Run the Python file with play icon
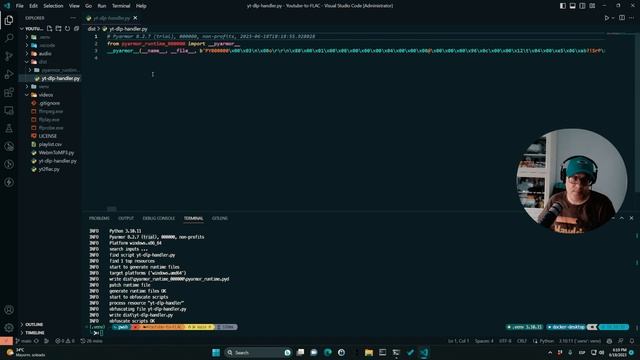This screenshot has width=640, height=360. pos(607,18)
